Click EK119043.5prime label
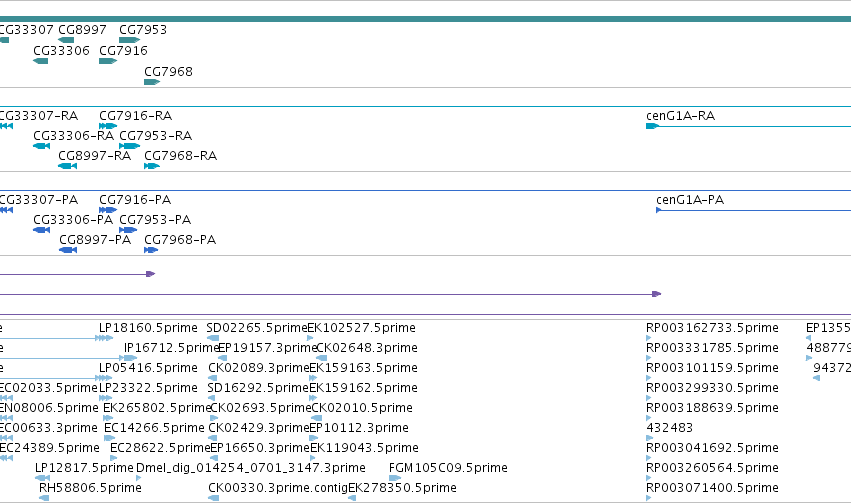Screen dimensions: 851x503 coord(364,448)
